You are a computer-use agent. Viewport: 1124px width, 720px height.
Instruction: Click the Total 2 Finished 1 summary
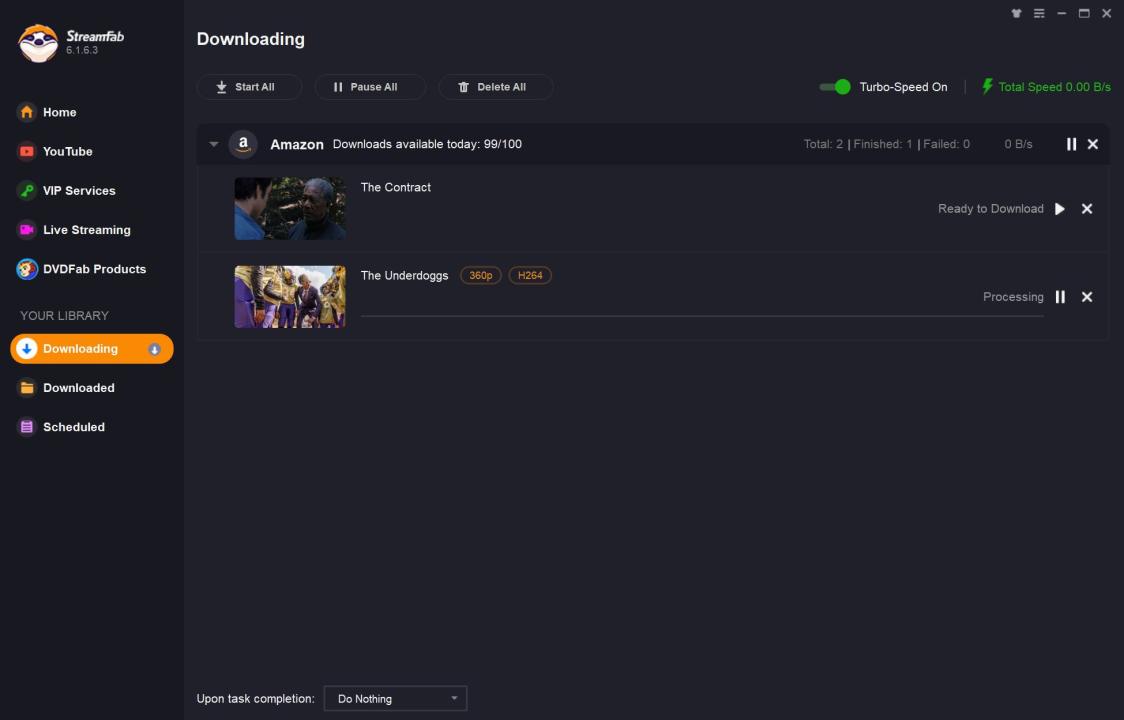click(x=887, y=144)
